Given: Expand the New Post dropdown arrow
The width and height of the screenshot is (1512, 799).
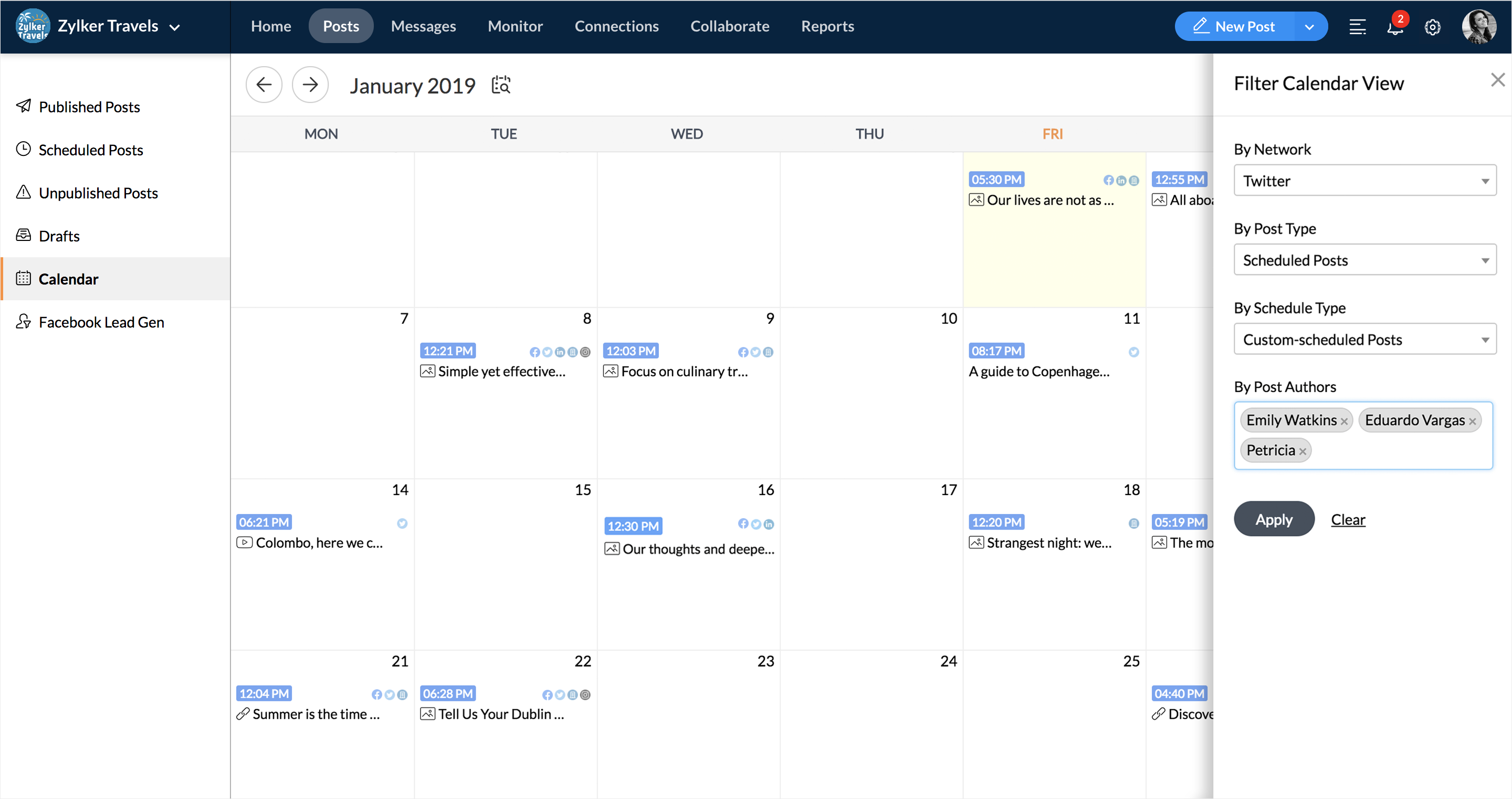Looking at the screenshot, I should pos(1309,27).
